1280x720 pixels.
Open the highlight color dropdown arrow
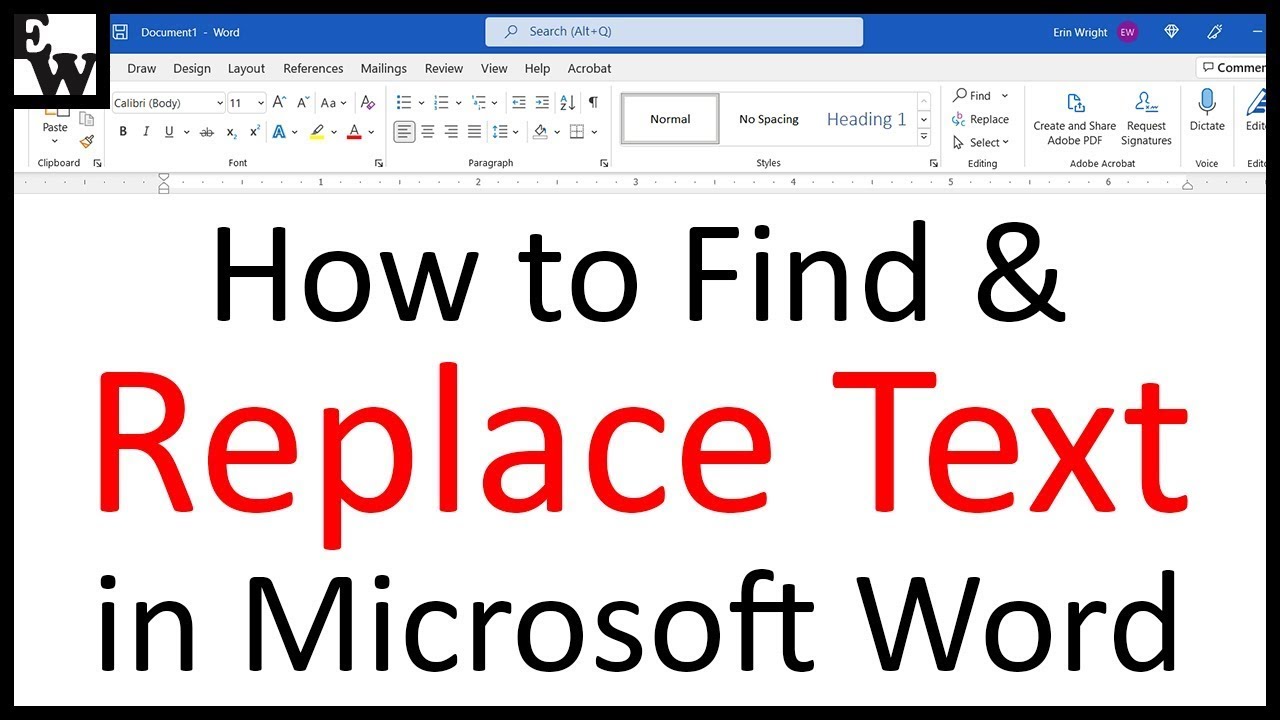tap(334, 132)
